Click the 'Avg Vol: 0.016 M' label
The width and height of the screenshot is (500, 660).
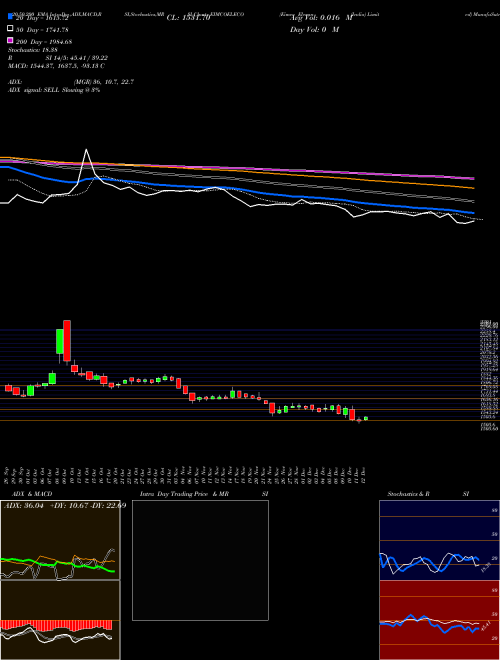coord(321,18)
